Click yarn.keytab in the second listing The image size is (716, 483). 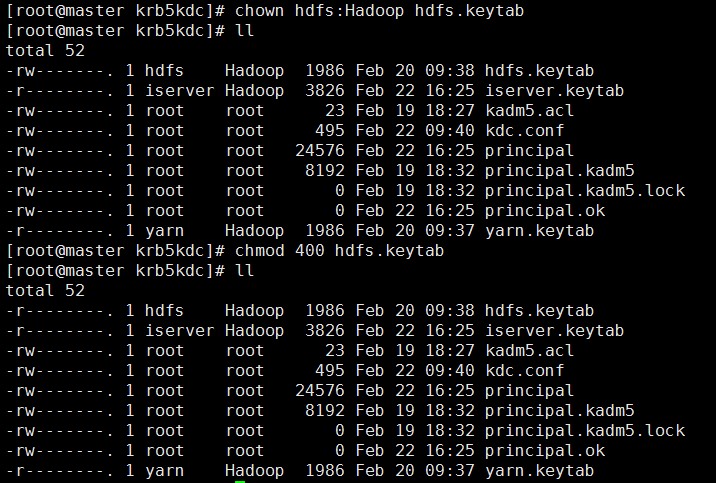[539, 471]
